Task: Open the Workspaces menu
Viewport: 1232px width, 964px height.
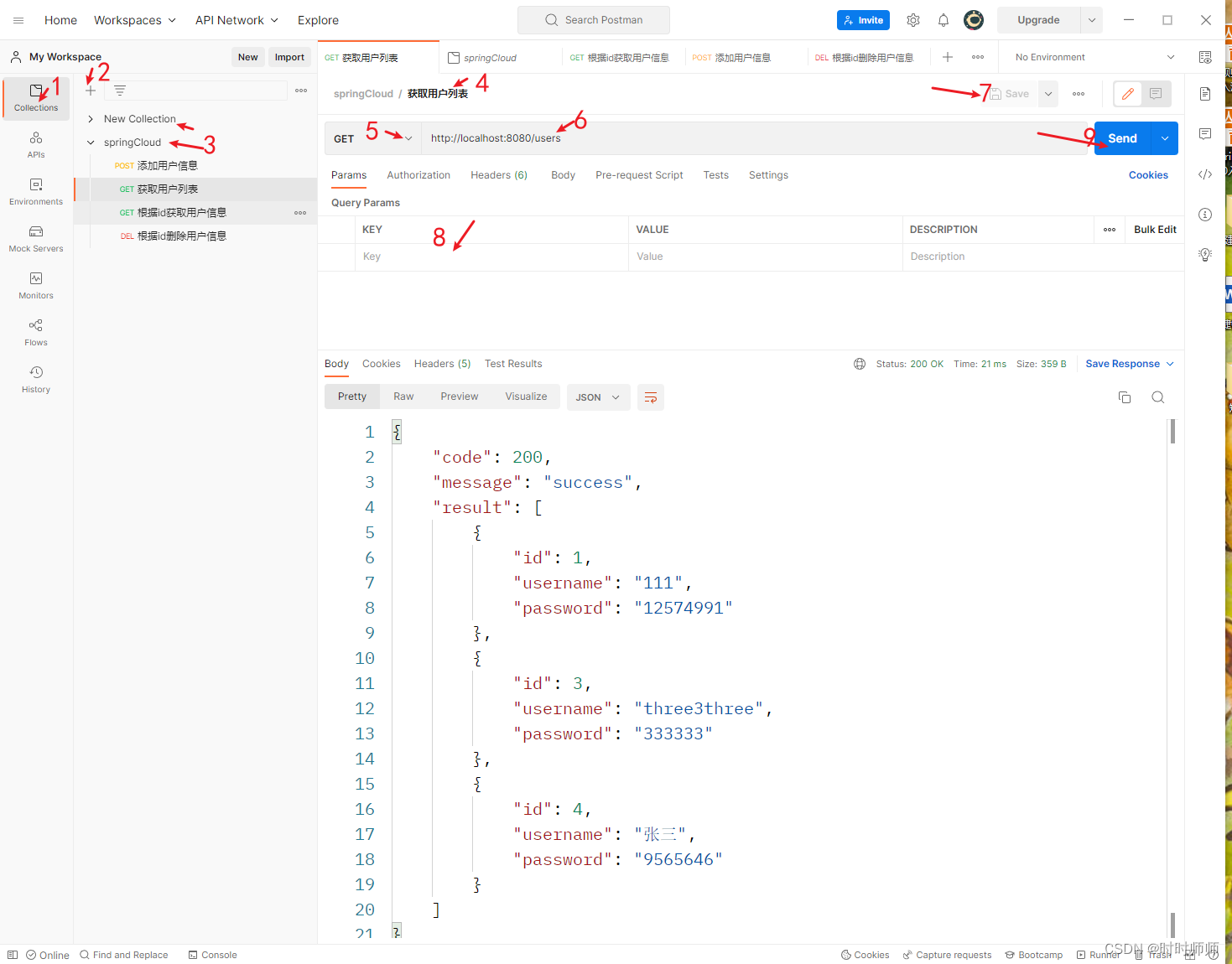Action: pos(135,20)
